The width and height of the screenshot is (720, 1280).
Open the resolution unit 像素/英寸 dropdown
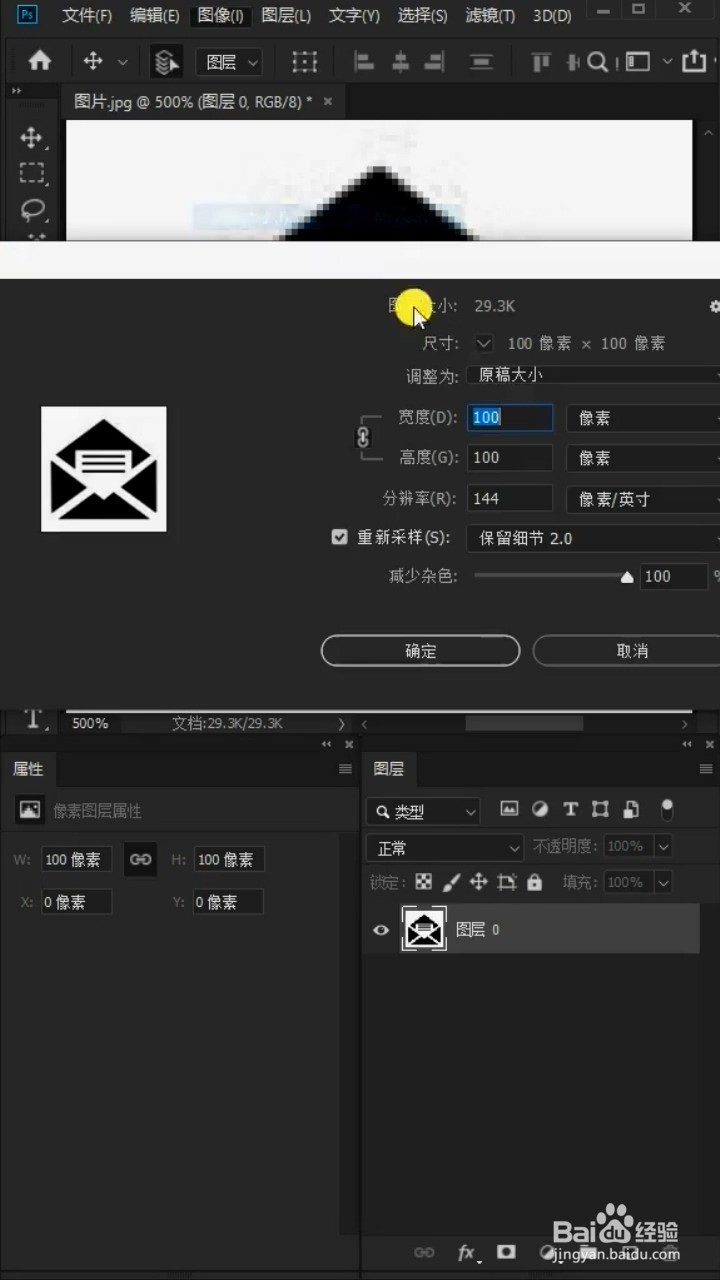point(643,499)
